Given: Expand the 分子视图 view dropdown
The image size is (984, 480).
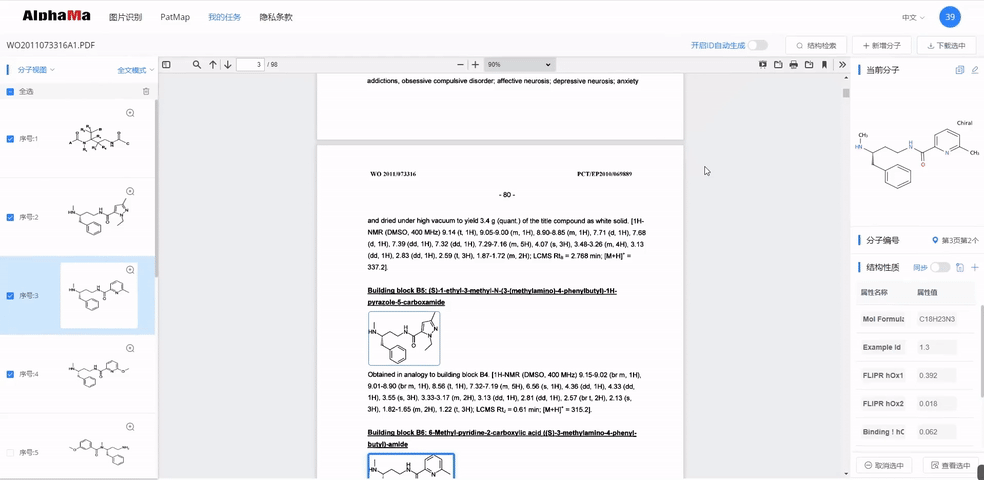Looking at the screenshot, I should [x=36, y=70].
